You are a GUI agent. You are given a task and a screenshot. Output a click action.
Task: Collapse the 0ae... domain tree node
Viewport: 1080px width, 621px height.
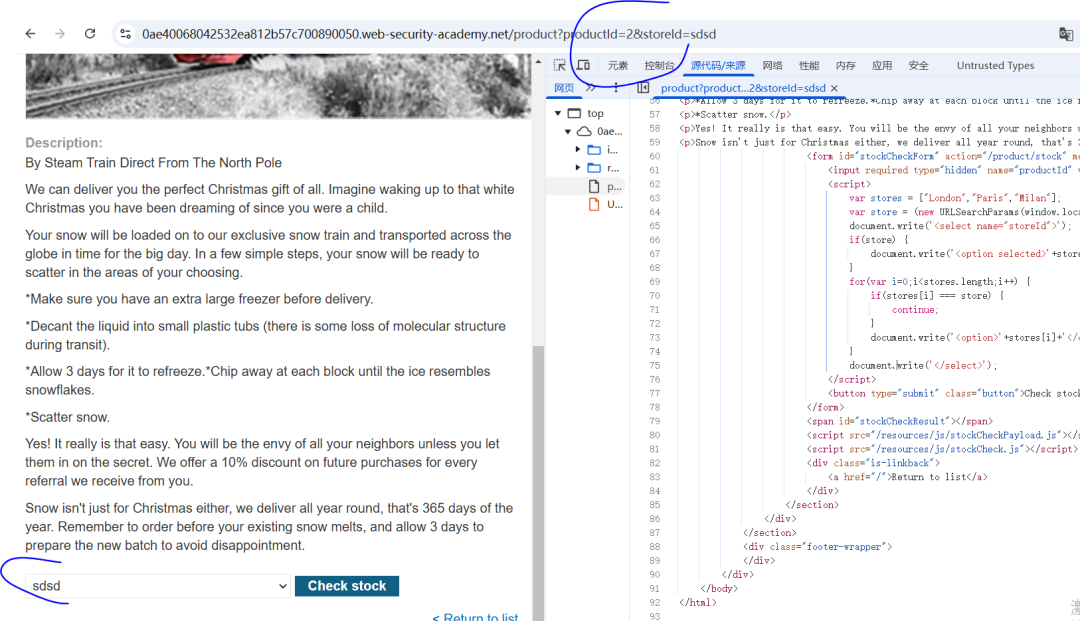tap(568, 131)
